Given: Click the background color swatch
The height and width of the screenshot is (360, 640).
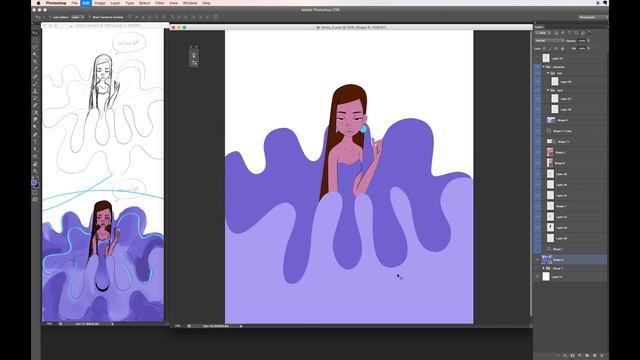Looking at the screenshot, I should [37, 185].
